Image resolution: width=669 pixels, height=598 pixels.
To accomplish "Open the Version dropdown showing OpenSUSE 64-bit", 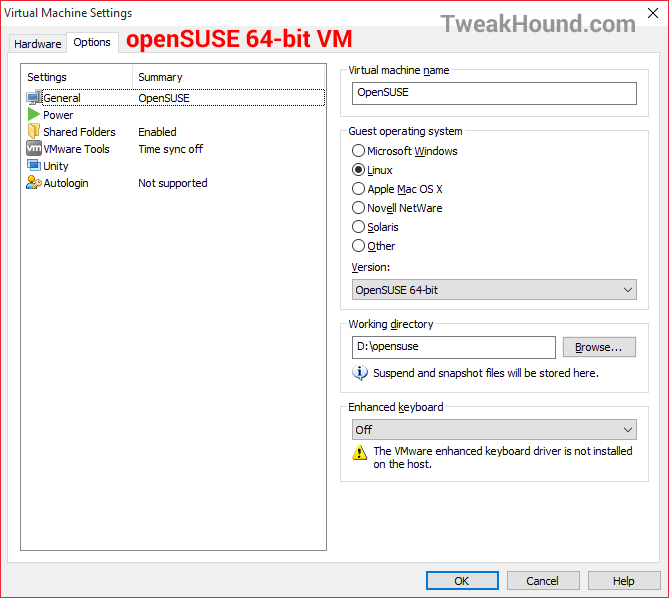I will point(494,290).
